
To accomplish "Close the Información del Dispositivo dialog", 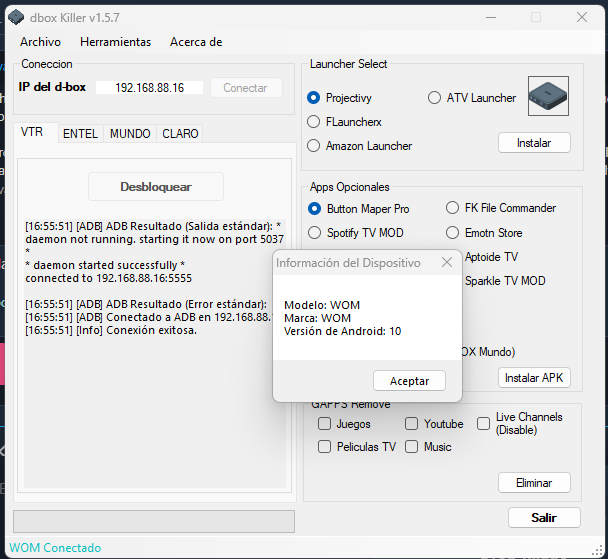I will tap(447, 262).
